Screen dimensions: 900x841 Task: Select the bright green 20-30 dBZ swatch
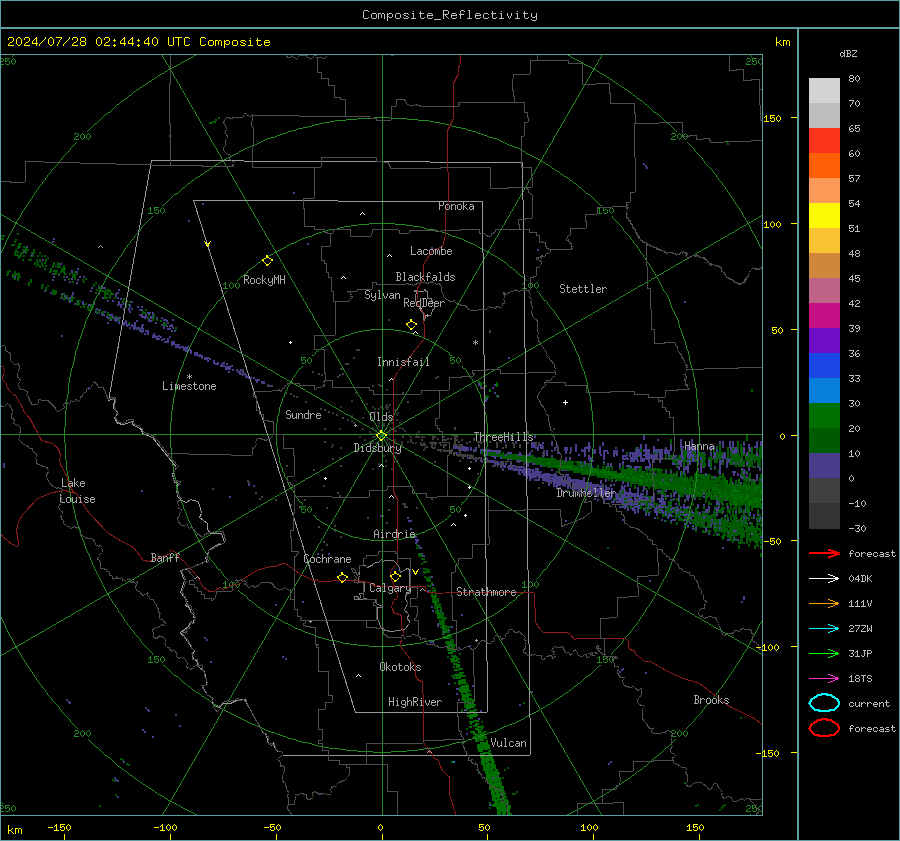[824, 416]
